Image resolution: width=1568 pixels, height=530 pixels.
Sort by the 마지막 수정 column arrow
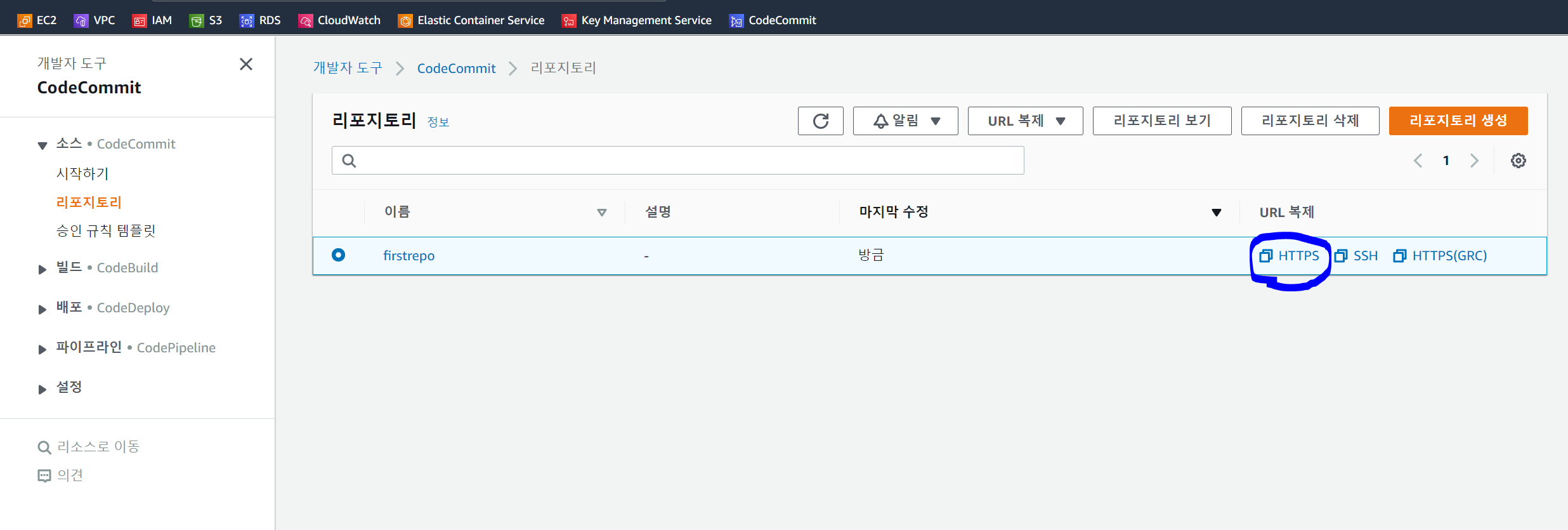[1217, 213]
